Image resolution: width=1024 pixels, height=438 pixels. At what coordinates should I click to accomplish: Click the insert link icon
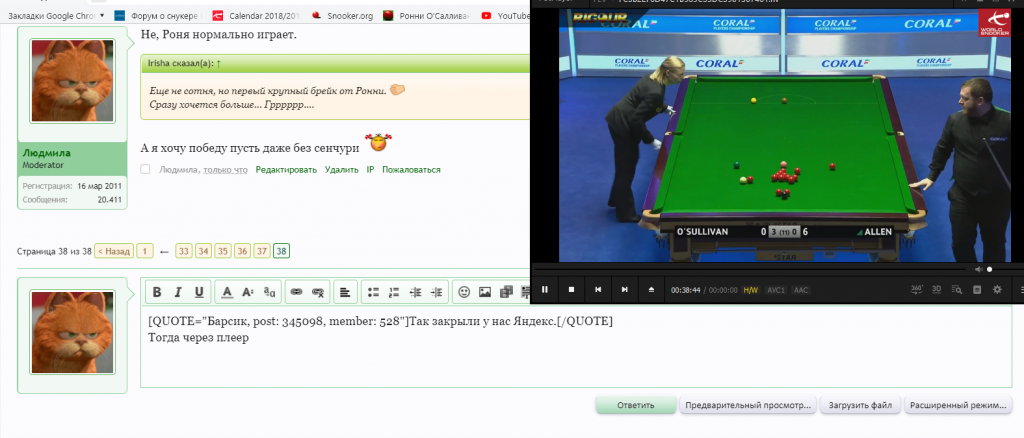click(296, 292)
